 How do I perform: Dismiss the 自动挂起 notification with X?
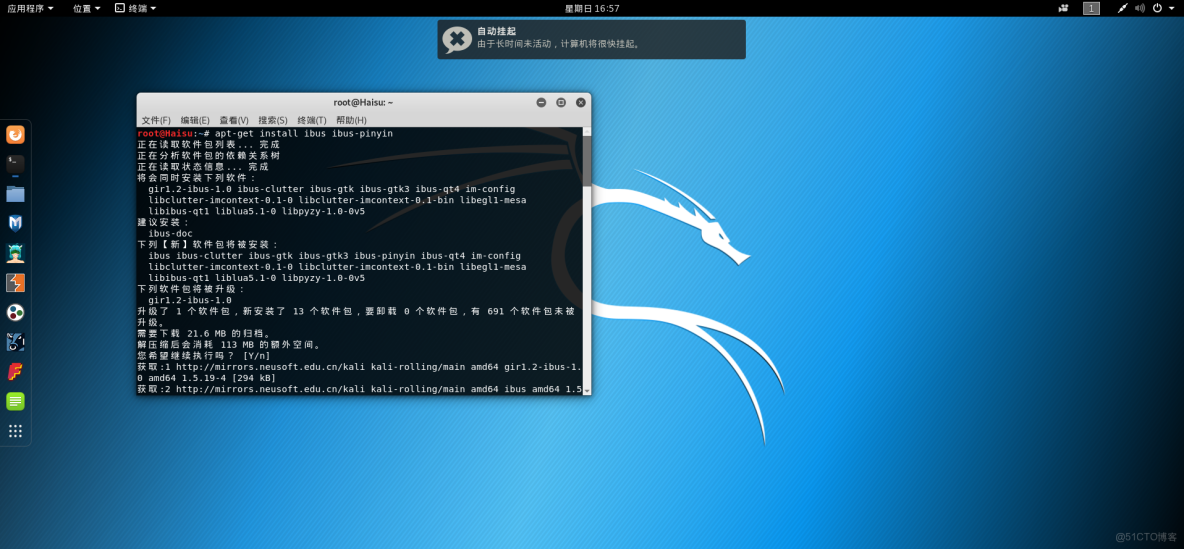point(457,39)
